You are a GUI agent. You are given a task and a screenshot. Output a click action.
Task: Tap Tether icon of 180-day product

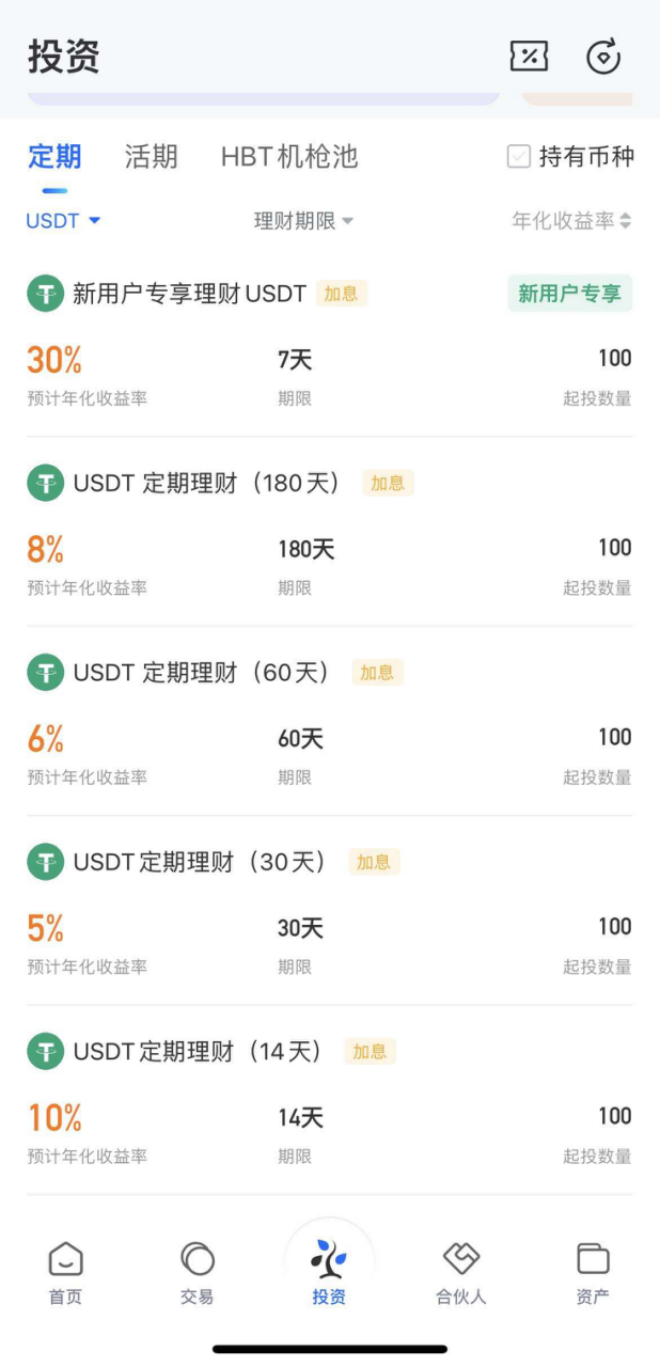tap(45, 484)
